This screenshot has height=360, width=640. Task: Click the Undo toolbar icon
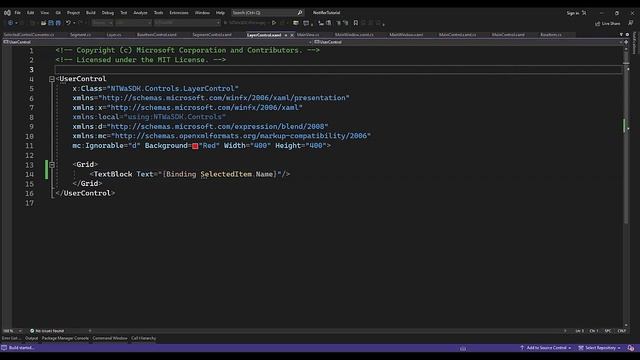tap(68, 23)
